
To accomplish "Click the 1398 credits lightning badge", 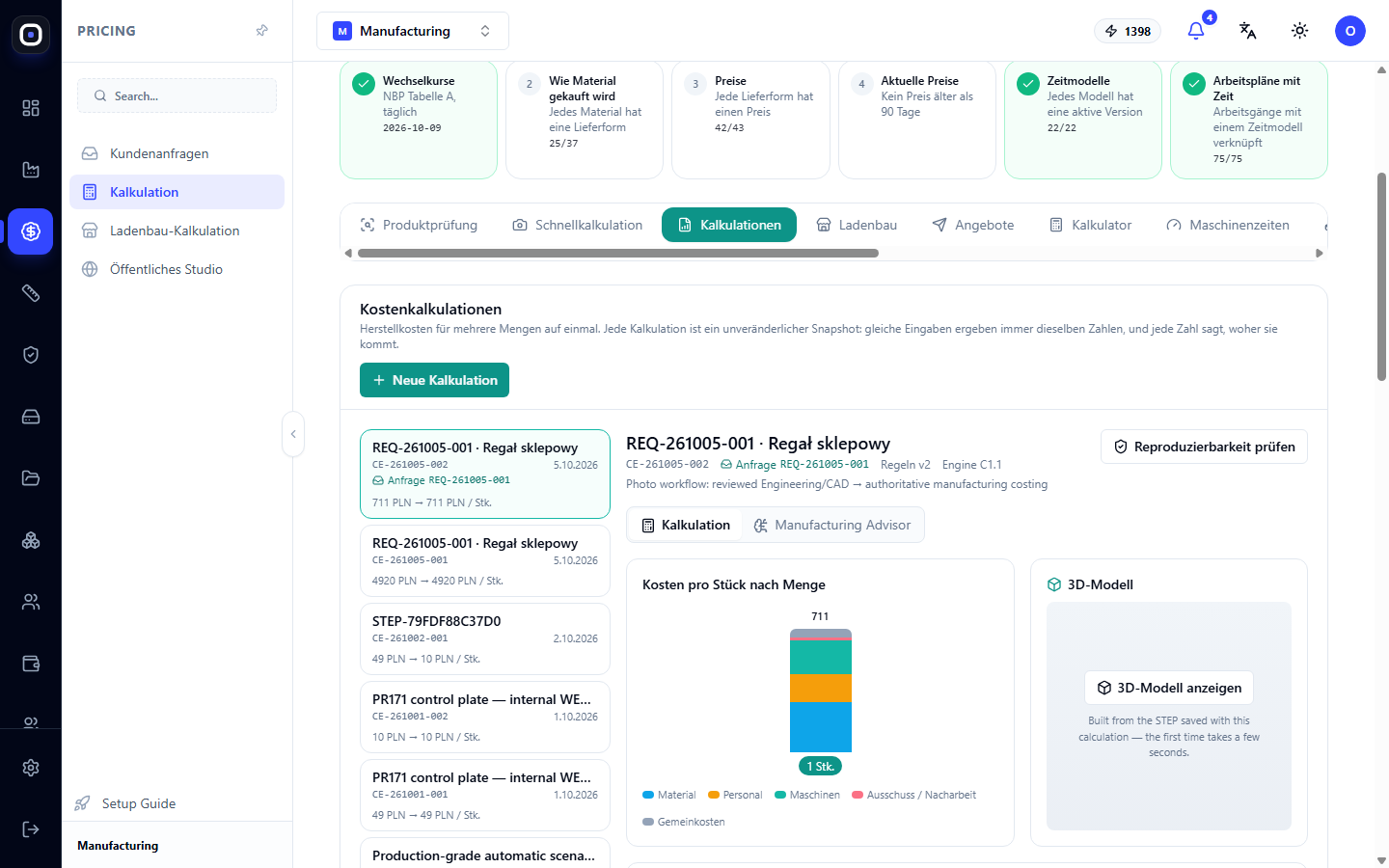I will [1128, 31].
